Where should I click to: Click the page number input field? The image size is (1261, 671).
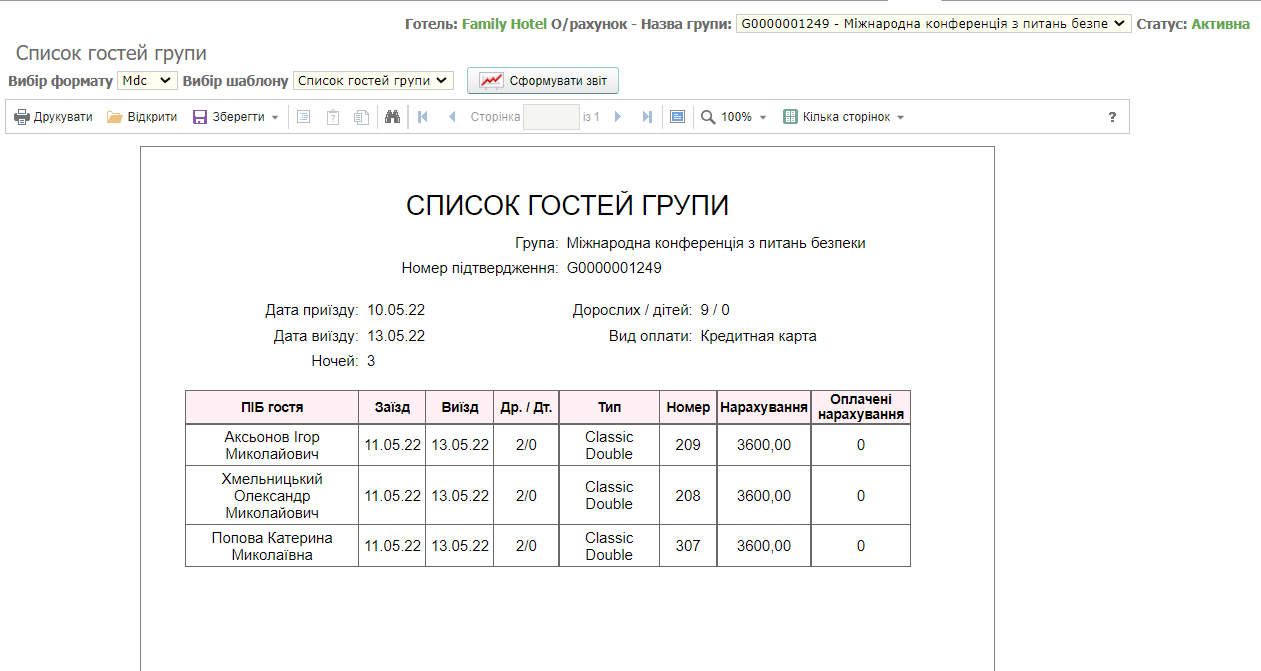[x=551, y=117]
